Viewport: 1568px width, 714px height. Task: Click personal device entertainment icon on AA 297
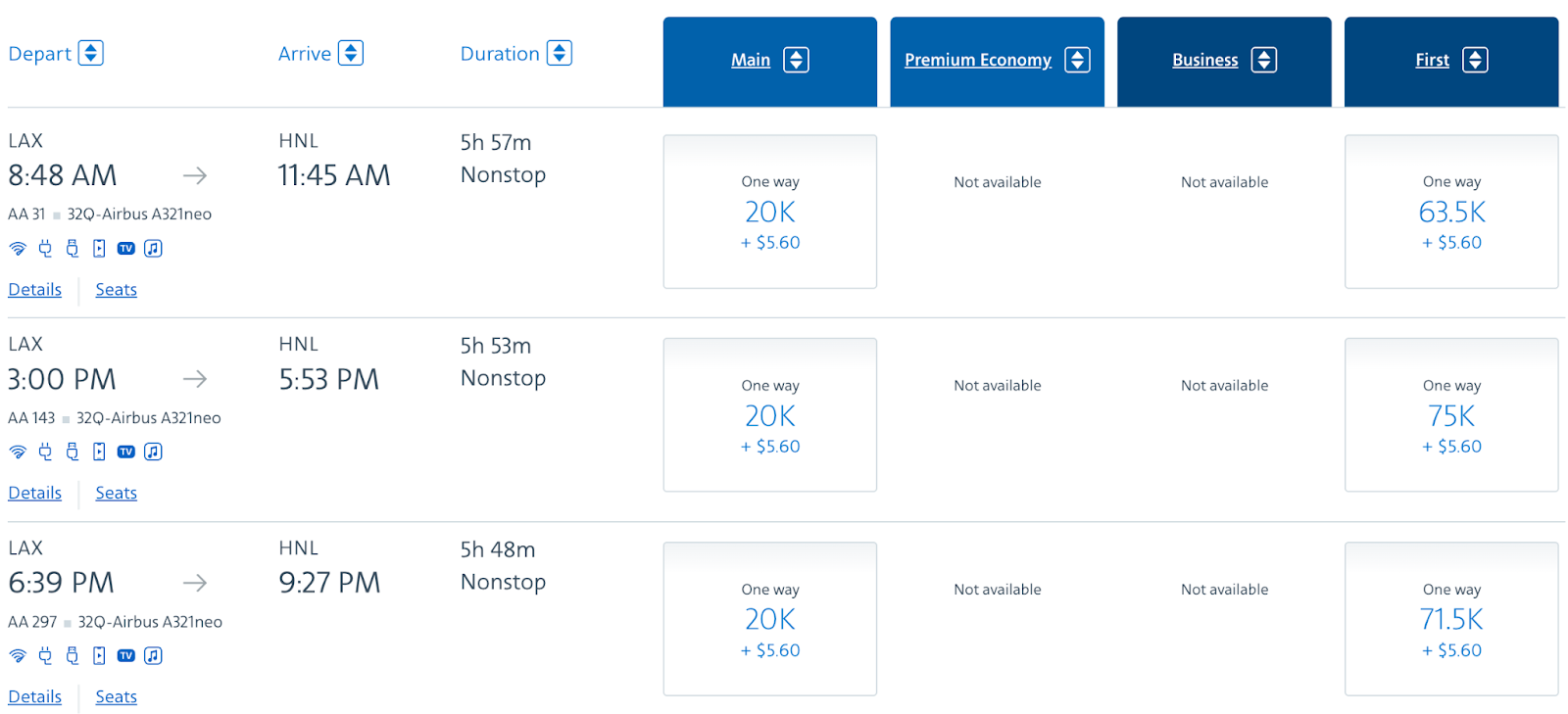pos(99,655)
